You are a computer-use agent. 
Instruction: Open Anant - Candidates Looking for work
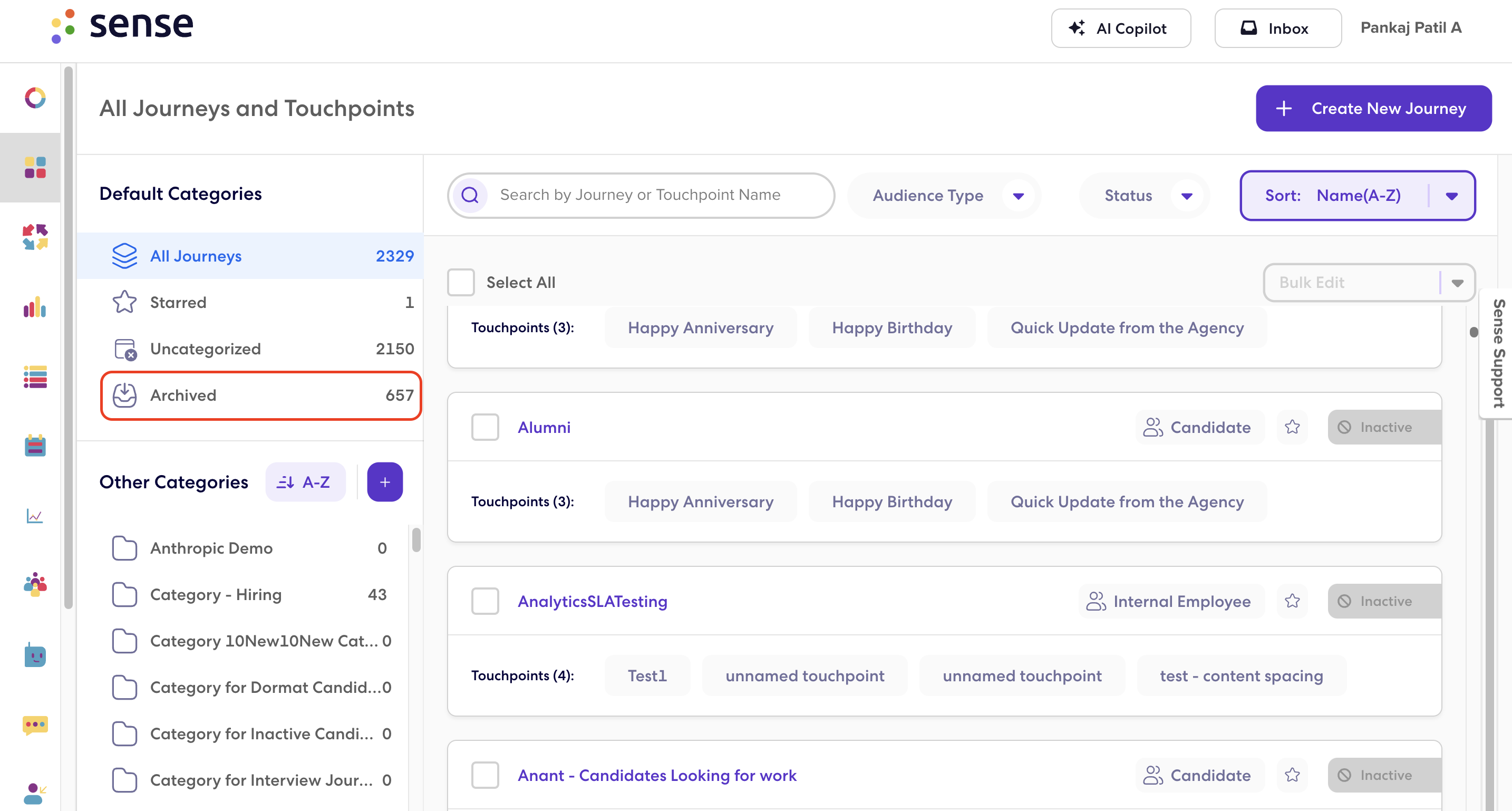point(657,775)
